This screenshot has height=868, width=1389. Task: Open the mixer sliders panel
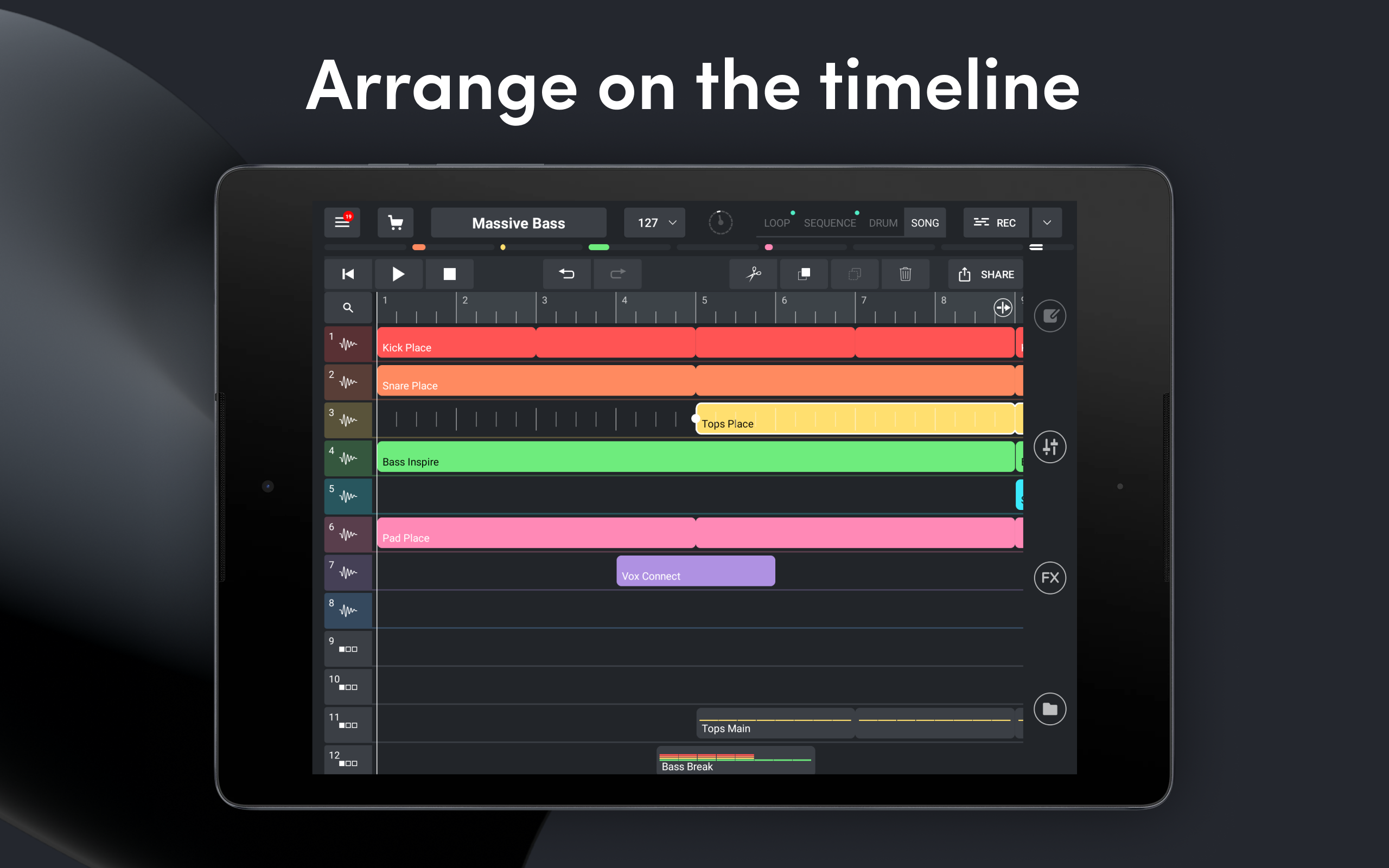coord(1050,446)
